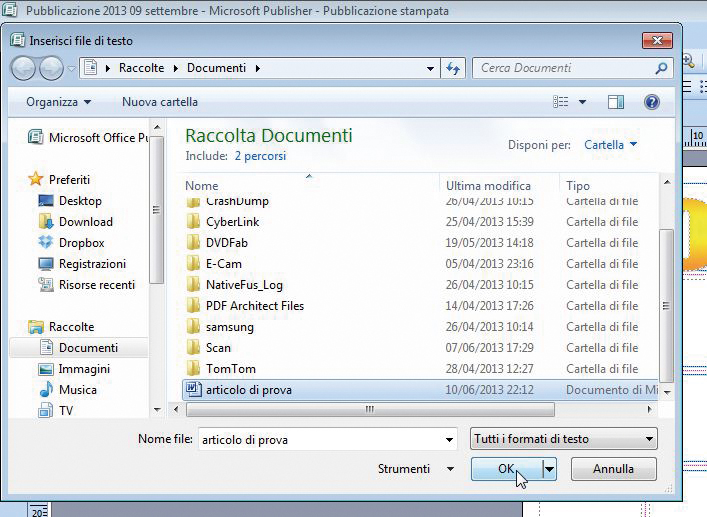This screenshot has height=517, width=707.
Task: Open Registrazioni in the favorites list
Action: pyautogui.click(x=82, y=264)
